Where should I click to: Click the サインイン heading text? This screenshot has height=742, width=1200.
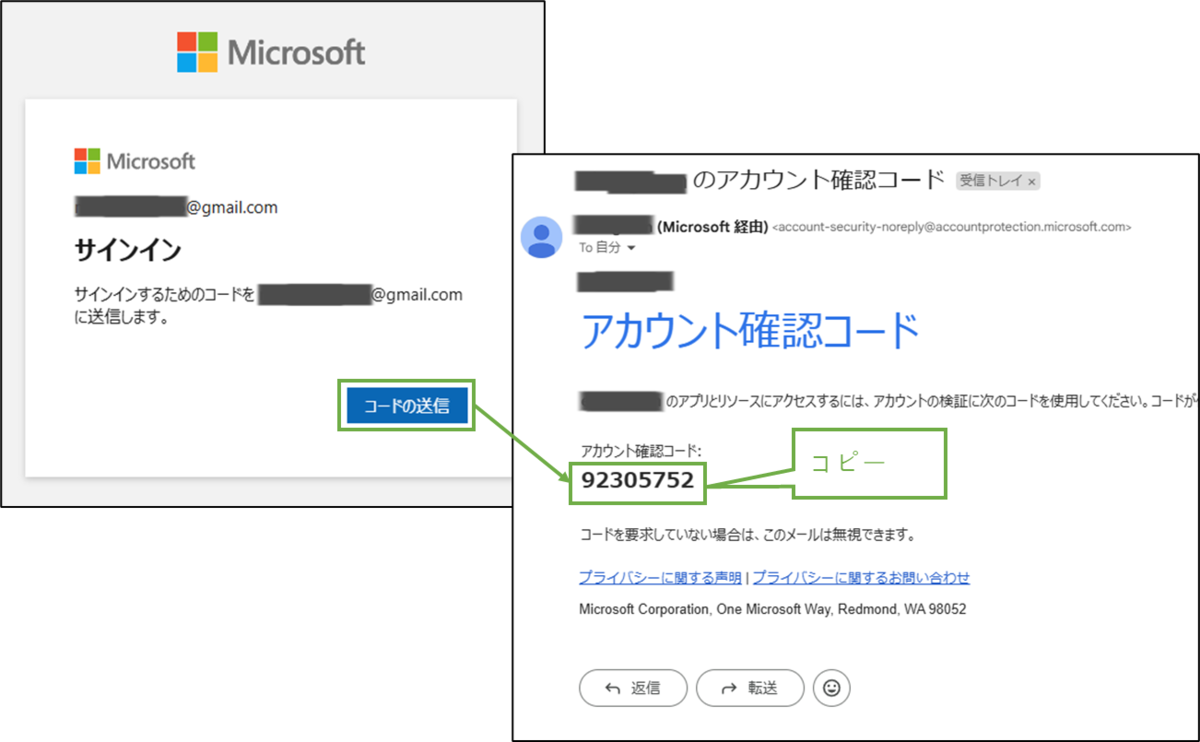[x=128, y=250]
